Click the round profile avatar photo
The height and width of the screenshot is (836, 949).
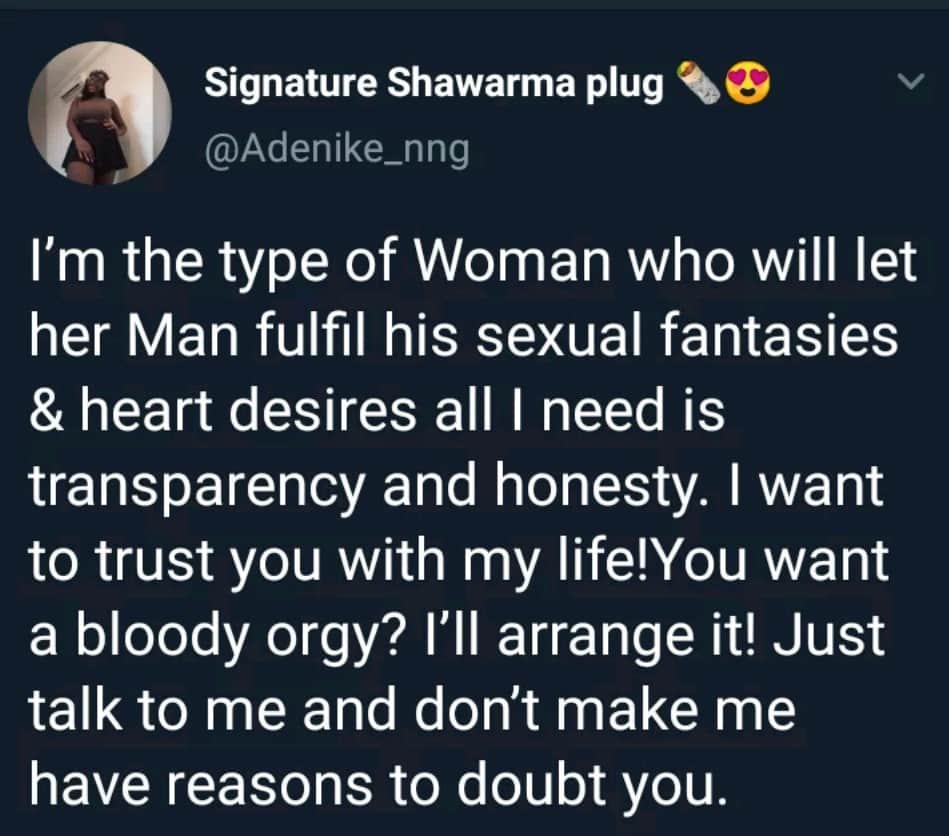(100, 113)
